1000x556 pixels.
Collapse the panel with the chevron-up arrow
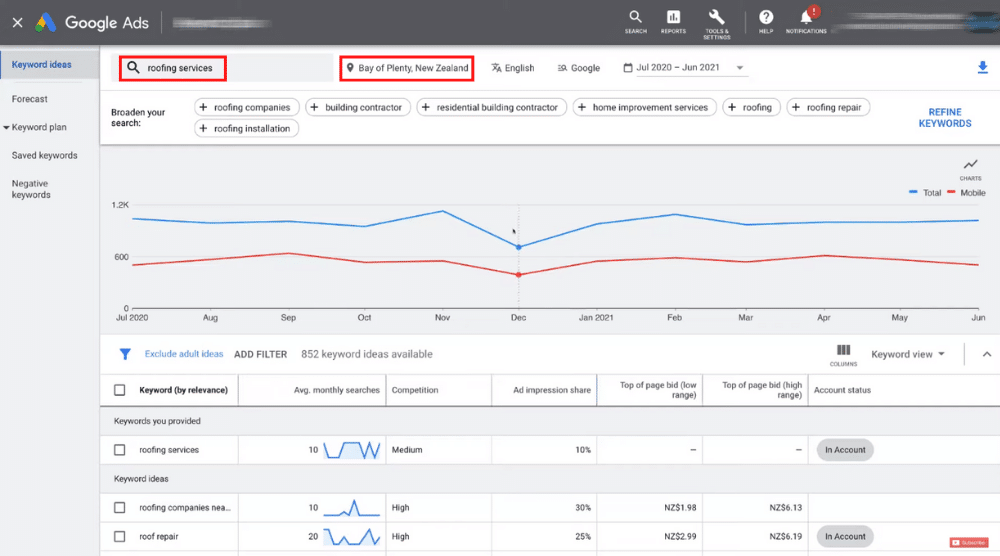(x=987, y=354)
